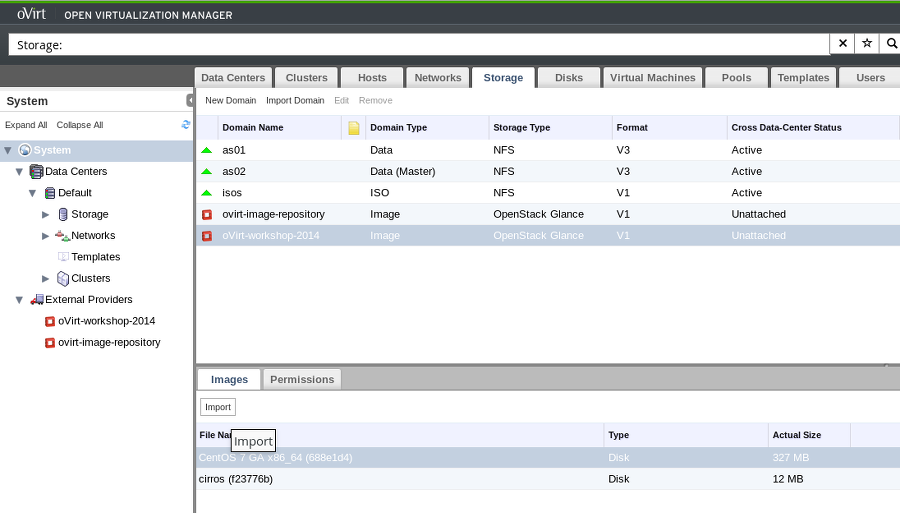This screenshot has width=900, height=513.
Task: Select the Storage main tab
Action: tap(503, 77)
